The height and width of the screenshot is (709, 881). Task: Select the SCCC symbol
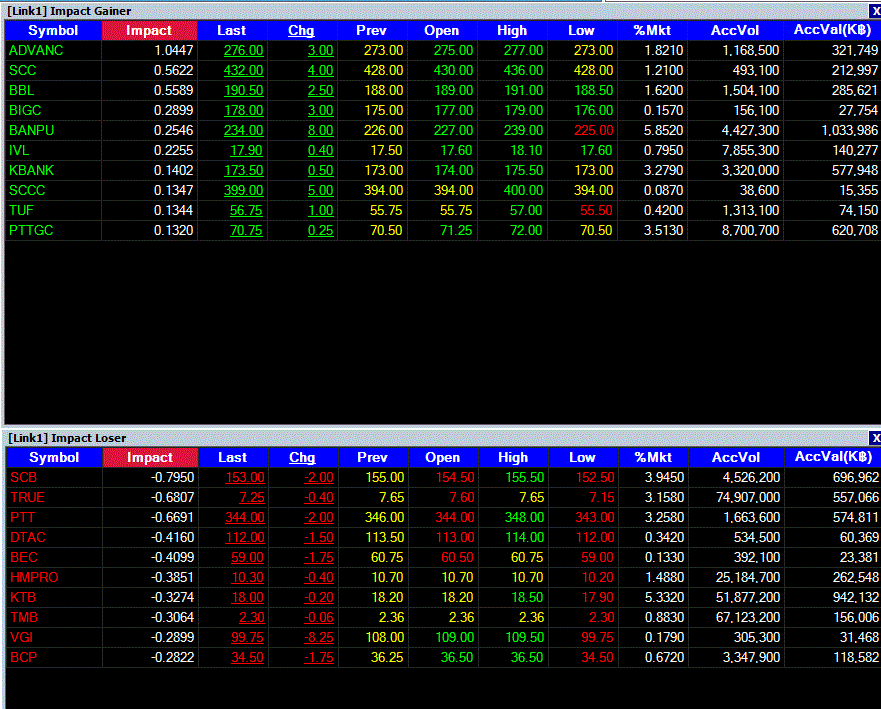pyautogui.click(x=27, y=190)
